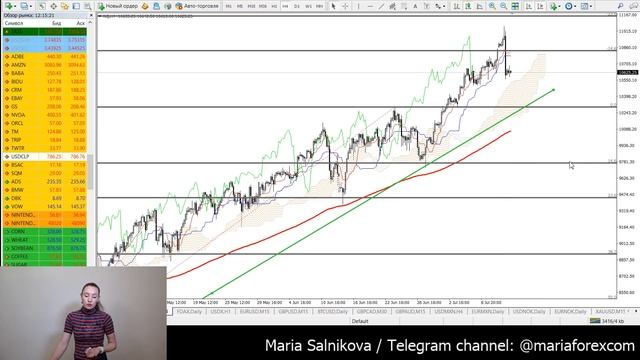Select the text label tool

click(x=427, y=6)
